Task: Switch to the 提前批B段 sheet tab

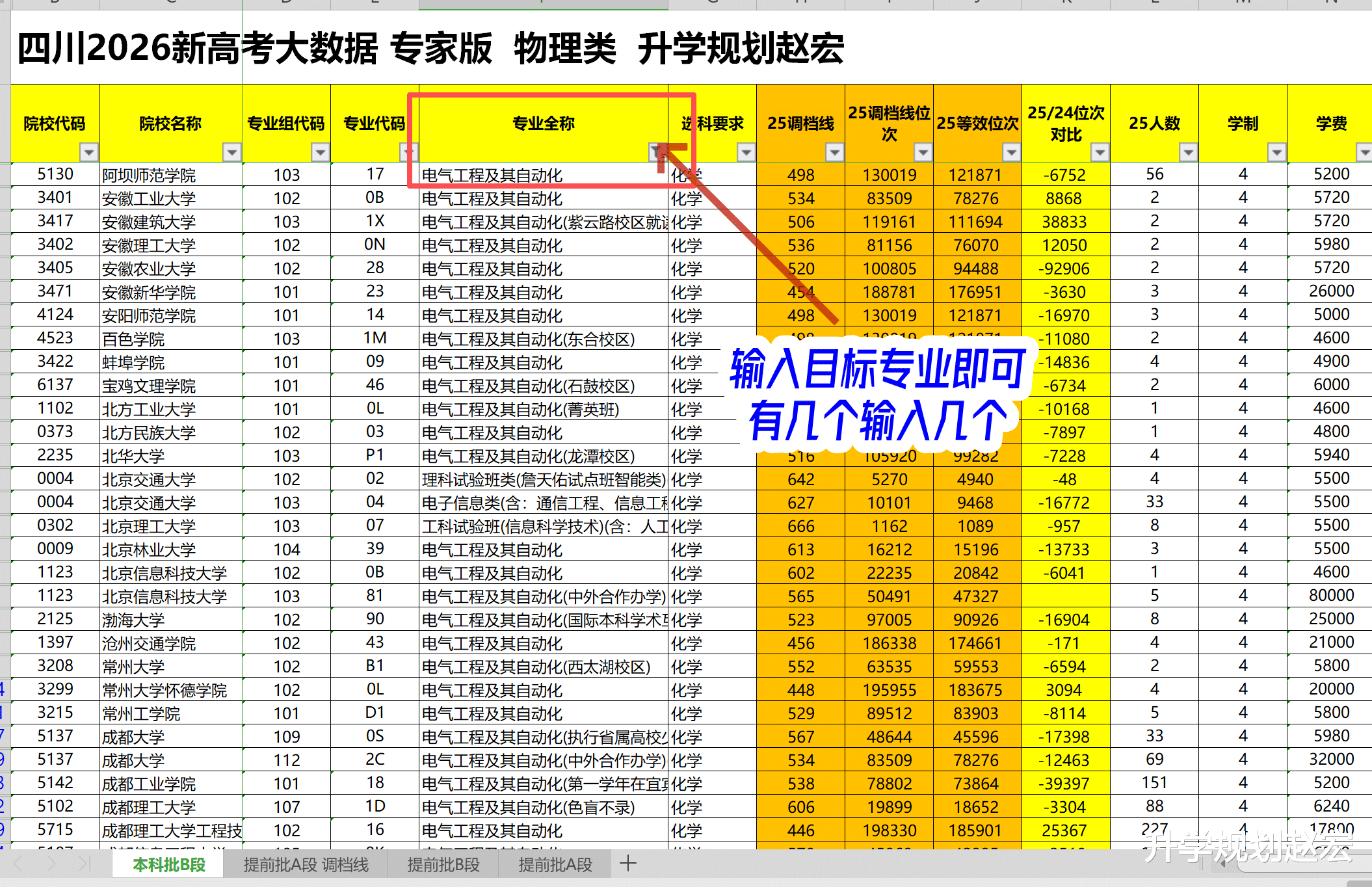Action: (443, 865)
